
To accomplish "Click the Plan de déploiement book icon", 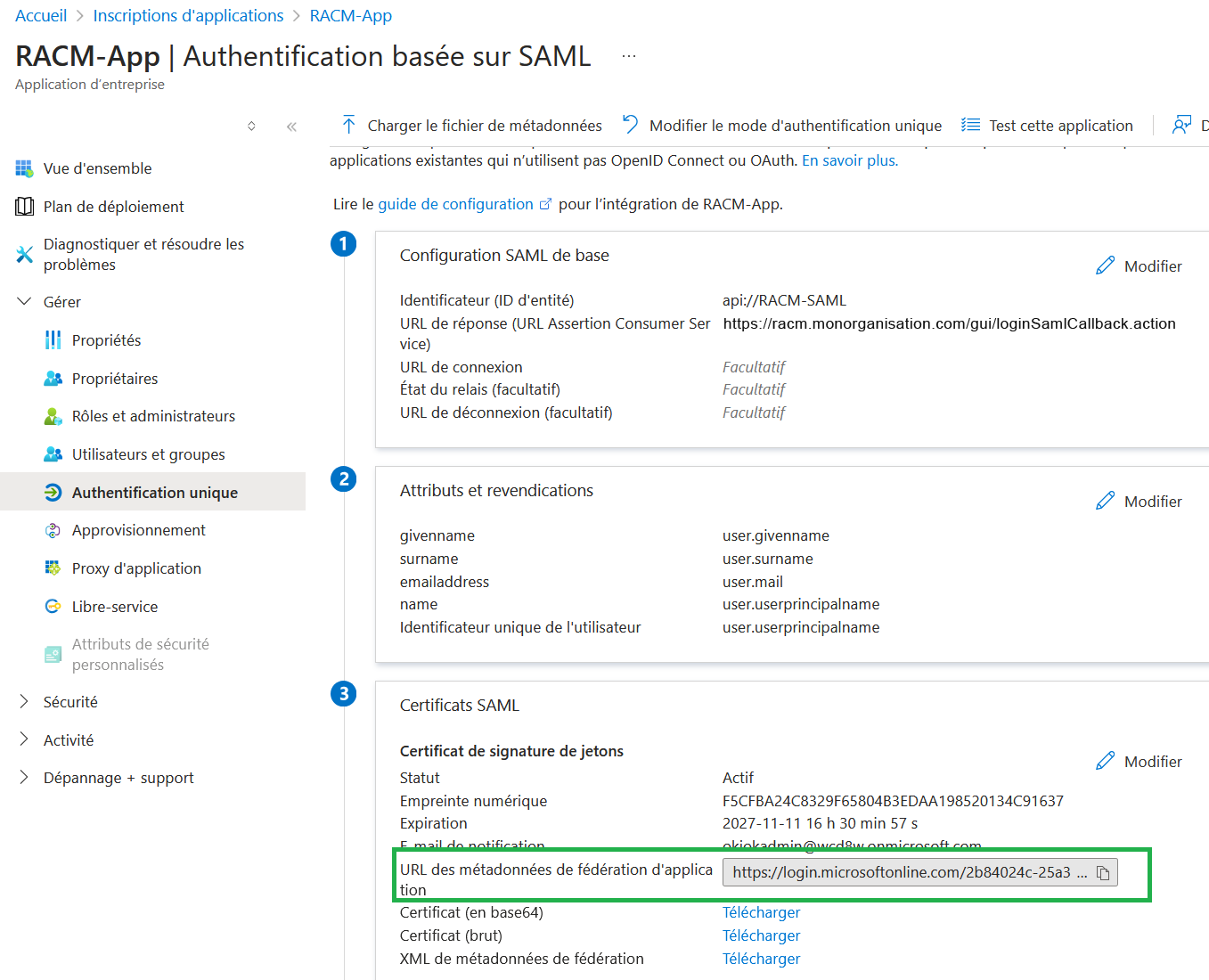I will pyautogui.click(x=24, y=207).
